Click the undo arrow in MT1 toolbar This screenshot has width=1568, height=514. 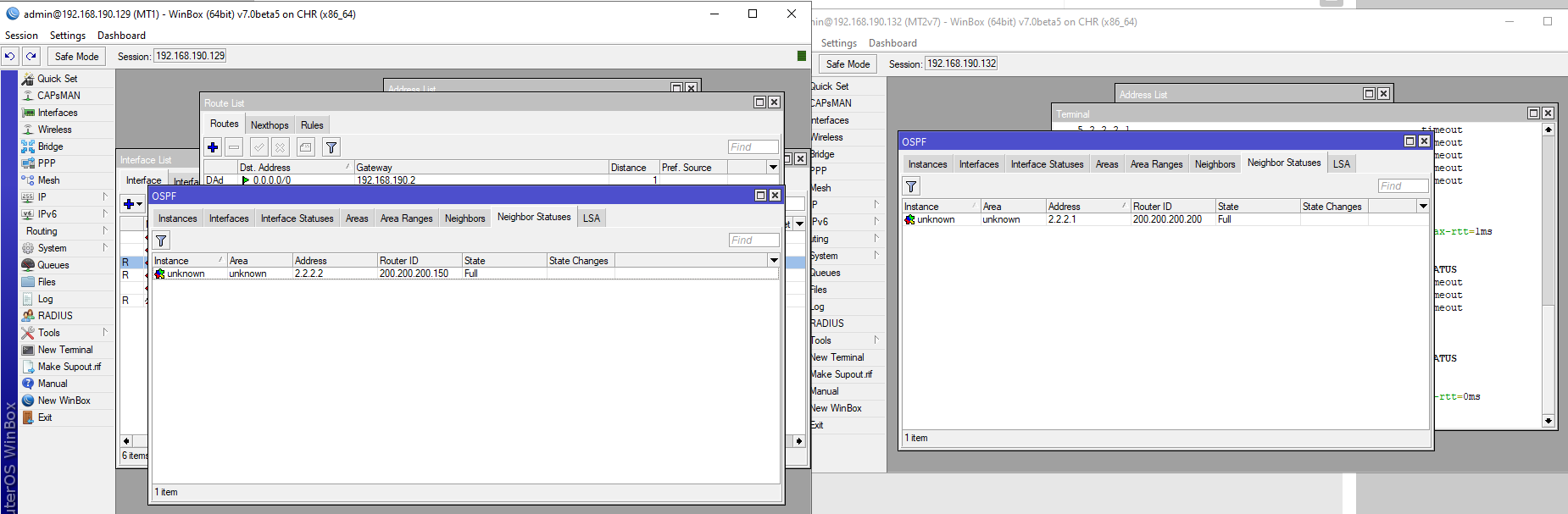tap(10, 56)
